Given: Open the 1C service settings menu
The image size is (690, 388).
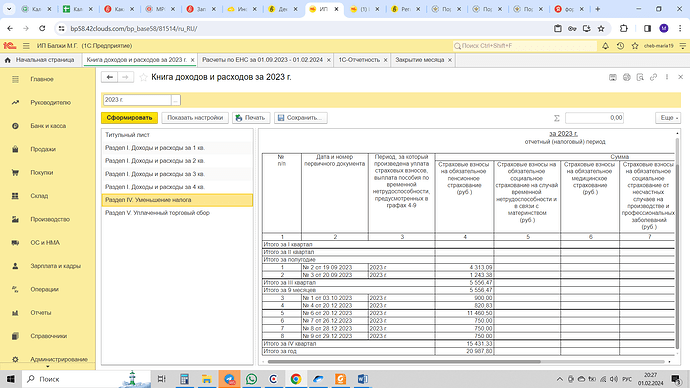Looking at the screenshot, I should pos(683,46).
